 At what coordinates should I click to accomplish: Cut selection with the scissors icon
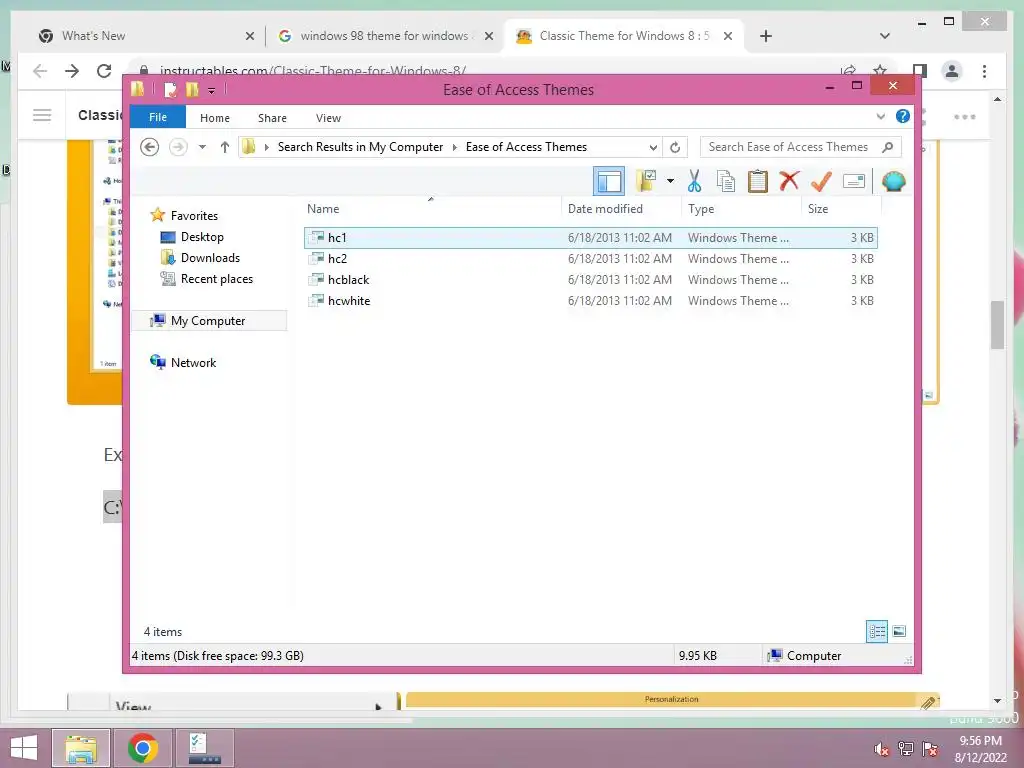694,181
